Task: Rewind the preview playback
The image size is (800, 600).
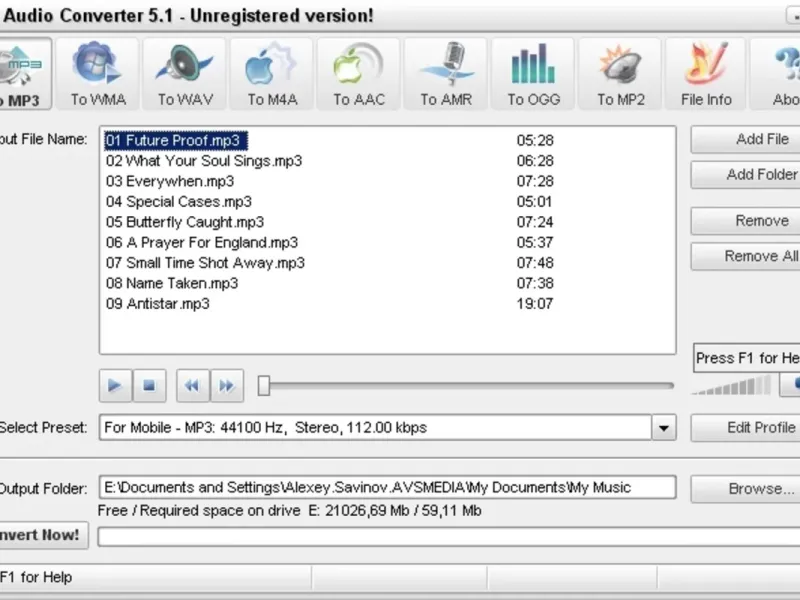Action: (192, 386)
